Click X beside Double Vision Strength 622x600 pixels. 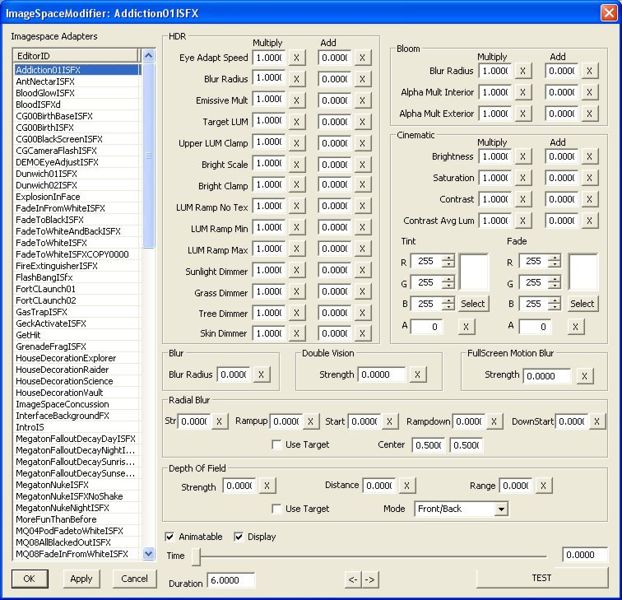(x=417, y=375)
